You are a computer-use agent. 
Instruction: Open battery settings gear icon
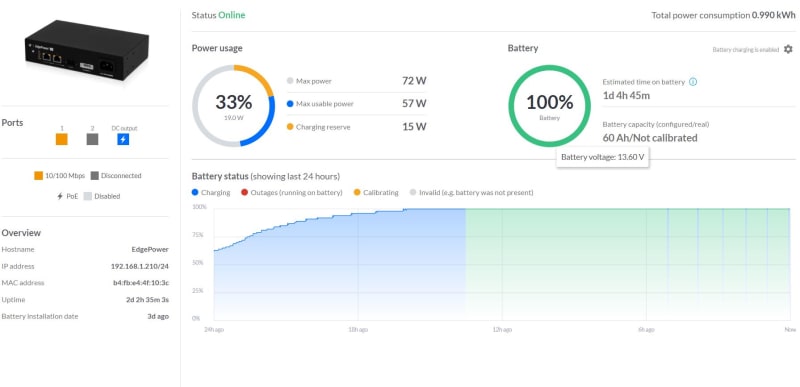click(788, 49)
